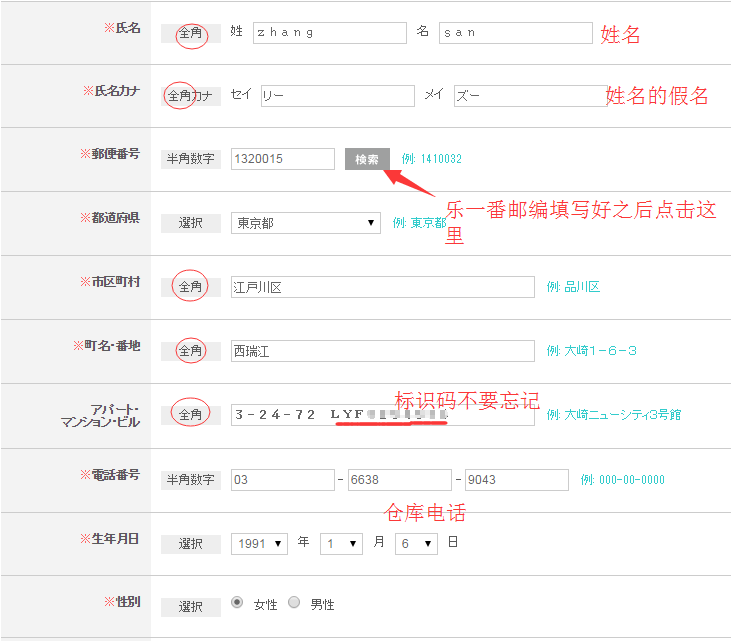The width and height of the screenshot is (733, 641).
Task: Expand the birth month dropdown
Action: point(341,543)
